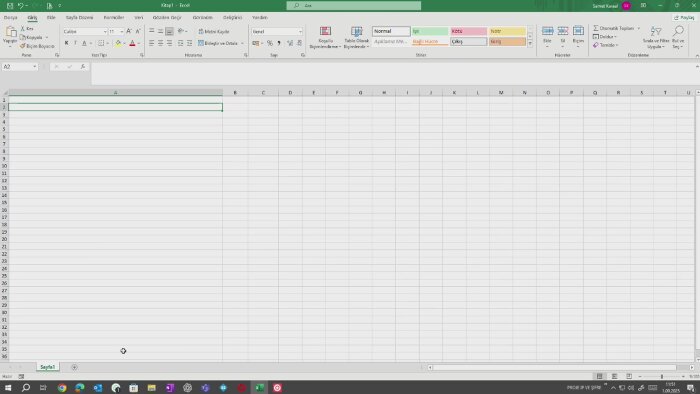The height and width of the screenshot is (394, 700).
Task: Click the Kes (Cut) scissors icon
Action: click(23, 29)
